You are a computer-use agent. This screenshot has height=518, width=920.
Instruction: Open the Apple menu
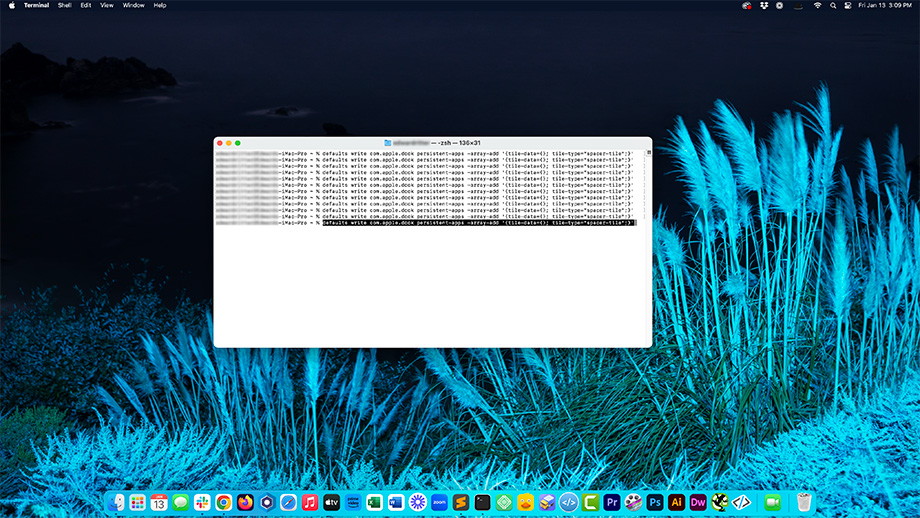pyautogui.click(x=11, y=5)
